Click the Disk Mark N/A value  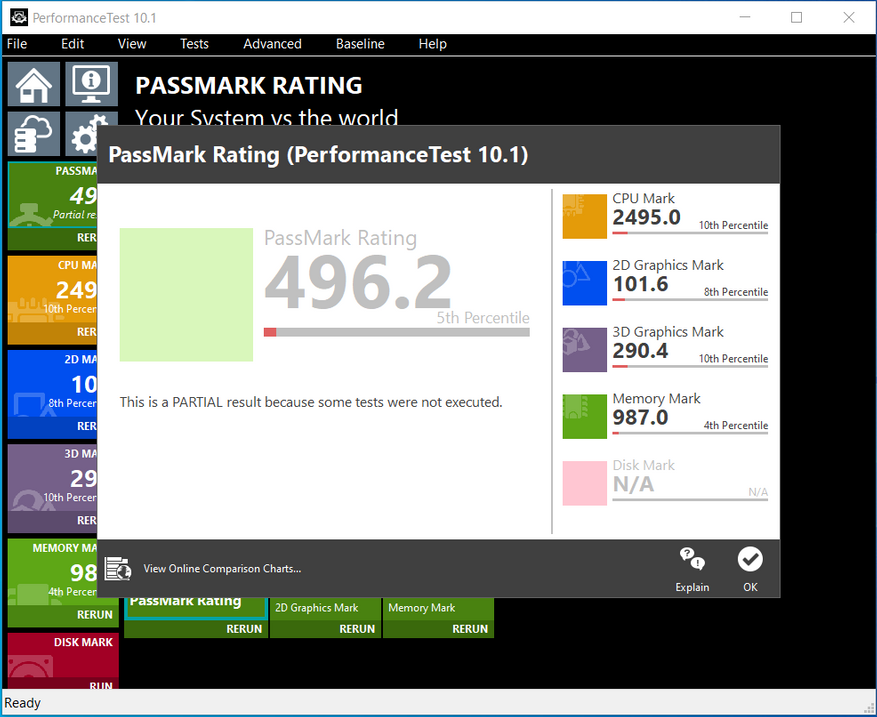pos(633,484)
